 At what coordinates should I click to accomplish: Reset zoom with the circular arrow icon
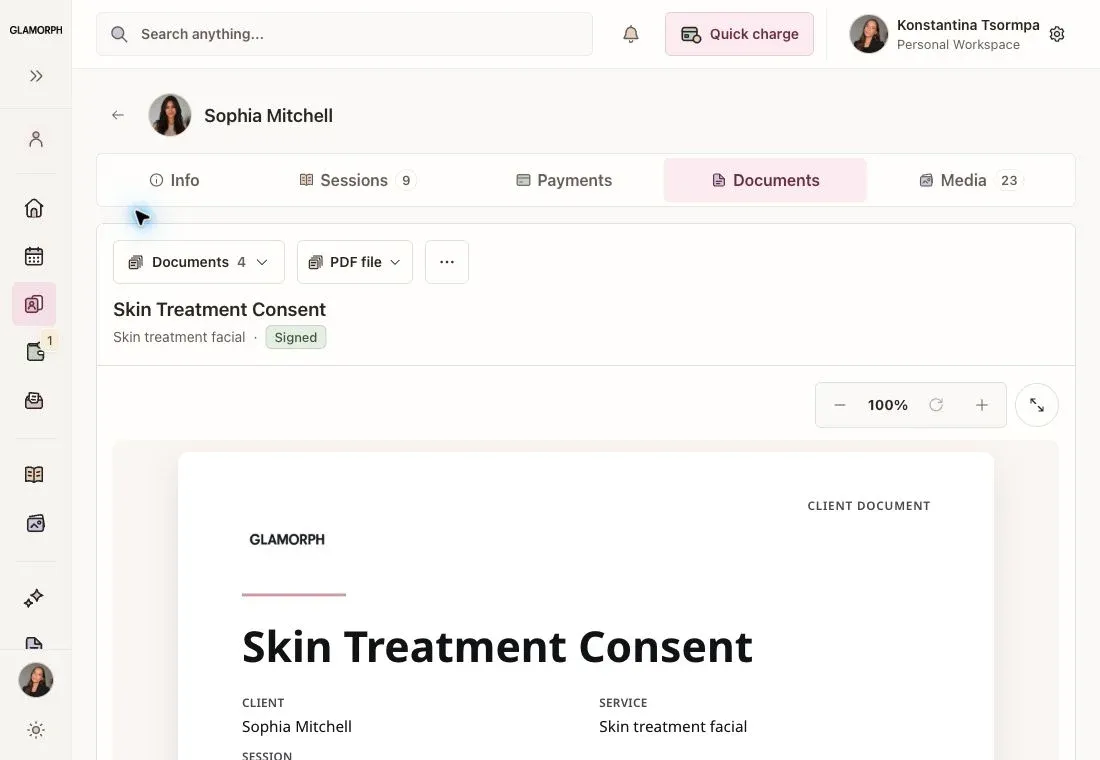click(936, 405)
